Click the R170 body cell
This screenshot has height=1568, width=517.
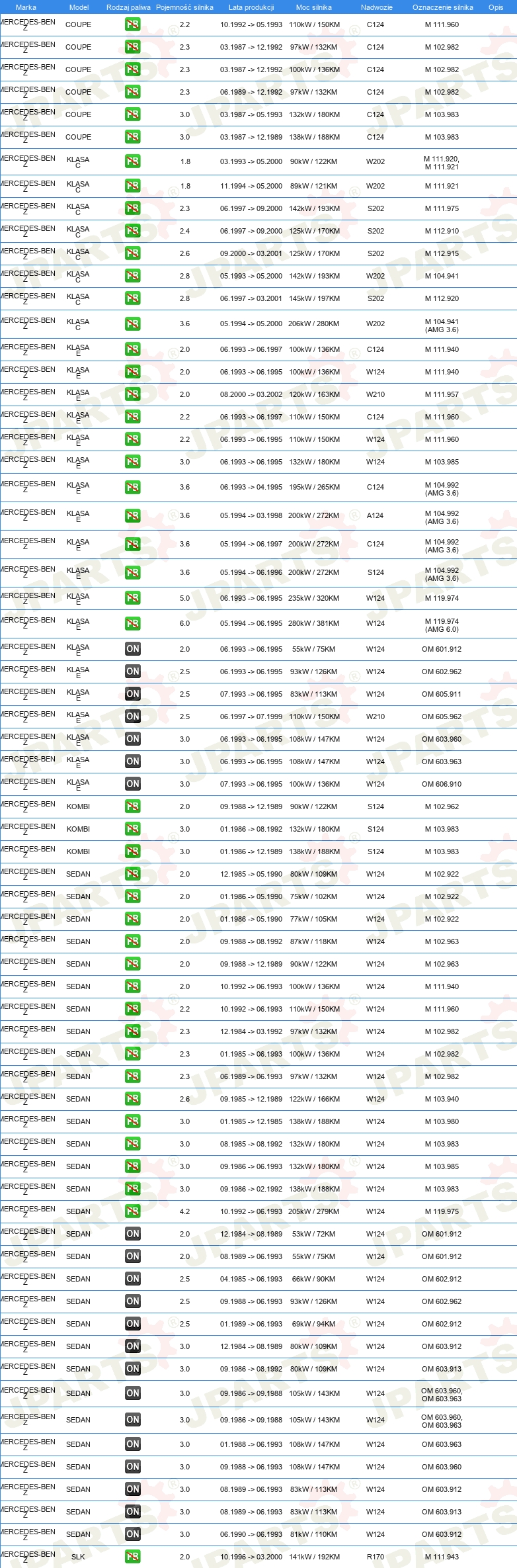coord(376,1557)
